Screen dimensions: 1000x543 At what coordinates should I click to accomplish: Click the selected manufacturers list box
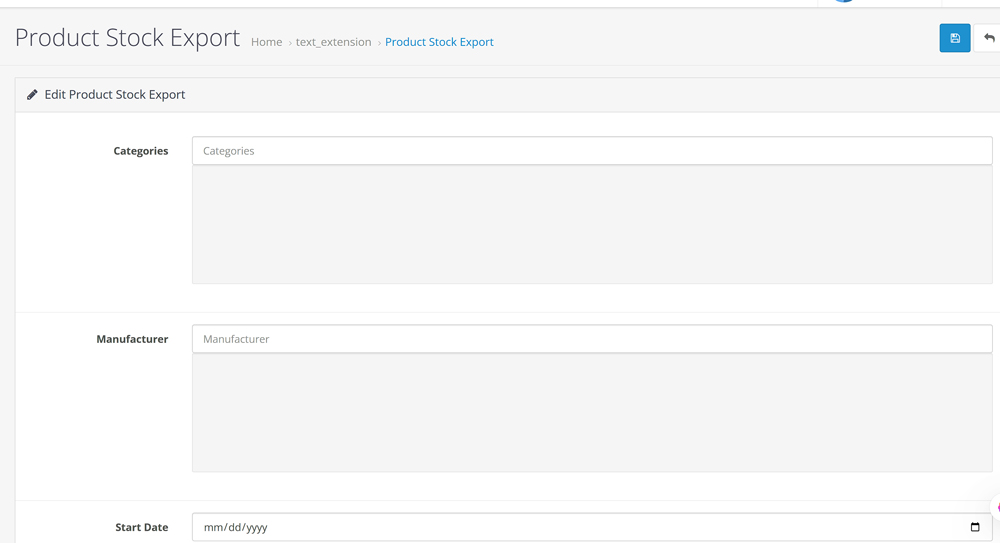tap(591, 412)
